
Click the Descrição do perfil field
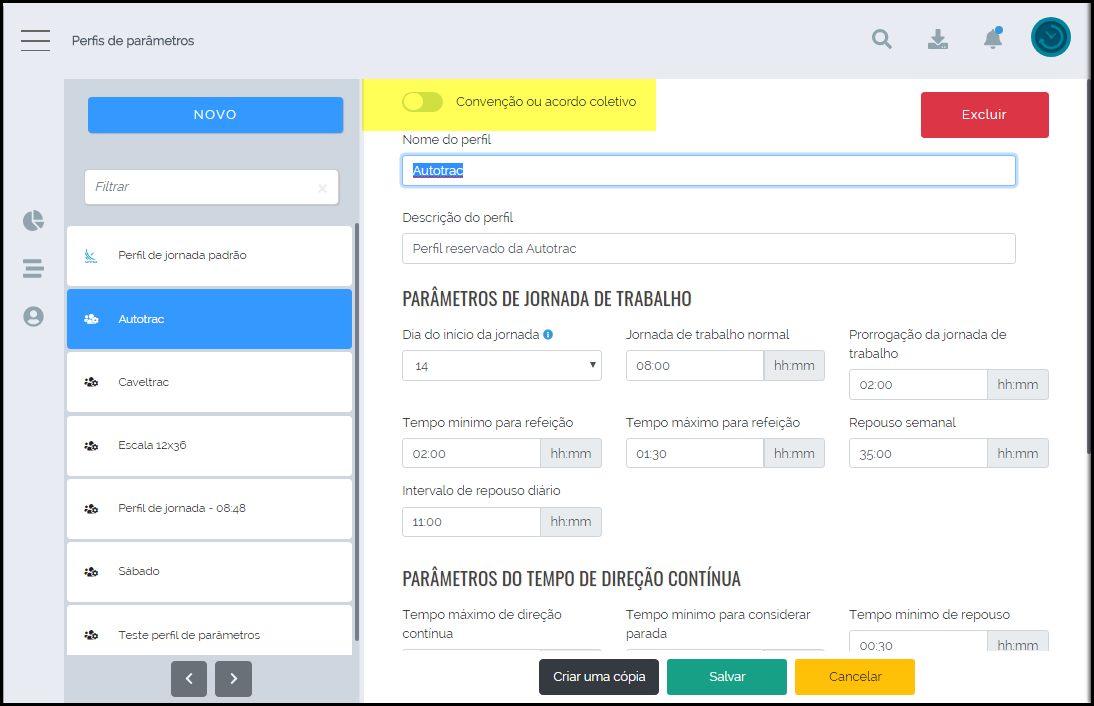pos(709,248)
